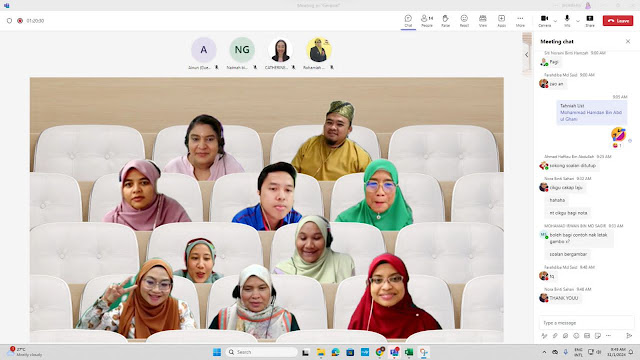Expand the Mic options dropdown arrow
Image resolution: width=640 pixels, height=360 pixels.
coord(578,20)
